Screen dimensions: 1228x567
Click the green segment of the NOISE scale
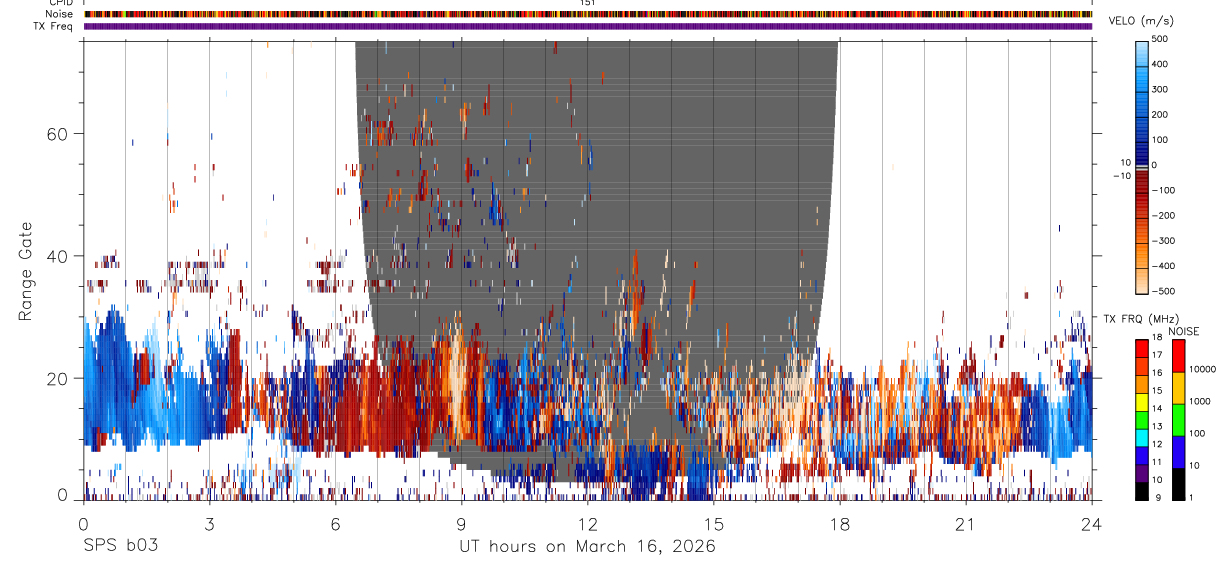pos(1179,420)
